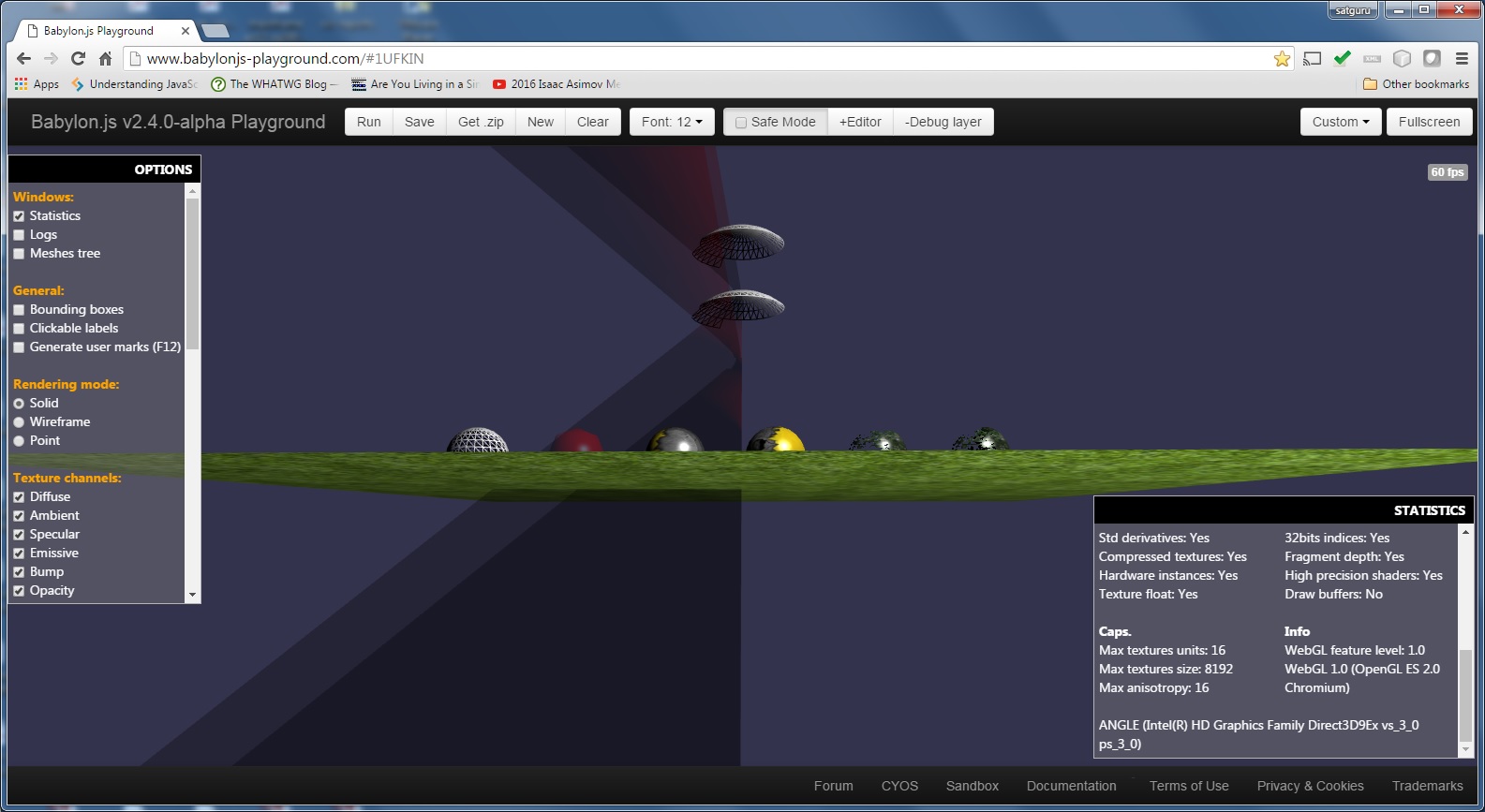The image size is (1485, 812).
Task: Enable Clickable labels option
Action: click(19, 329)
